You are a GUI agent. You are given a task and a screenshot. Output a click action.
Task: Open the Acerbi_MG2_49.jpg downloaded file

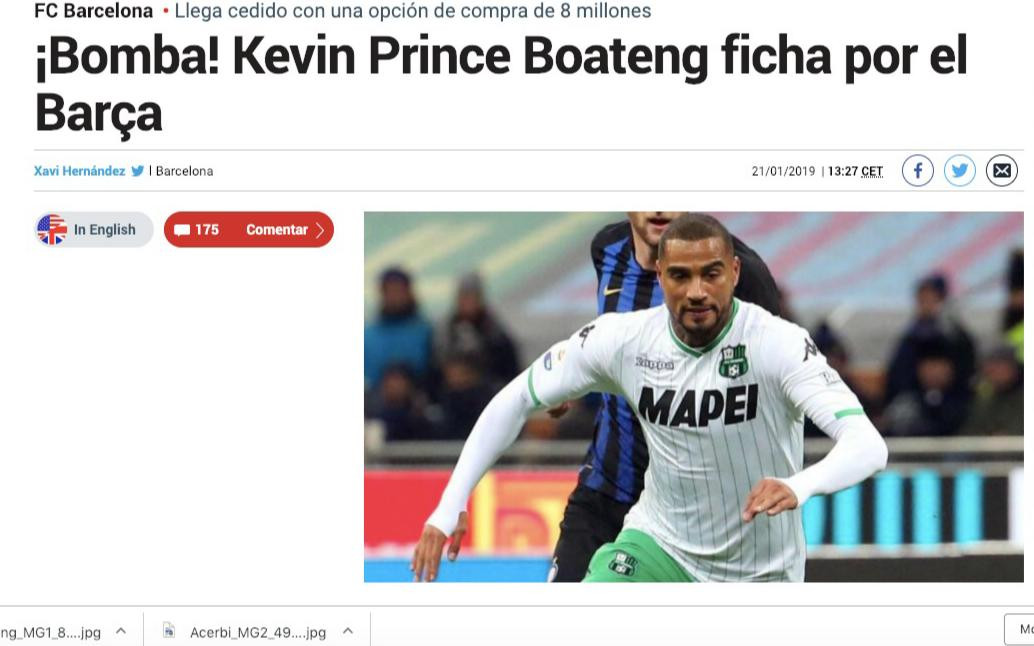click(258, 632)
